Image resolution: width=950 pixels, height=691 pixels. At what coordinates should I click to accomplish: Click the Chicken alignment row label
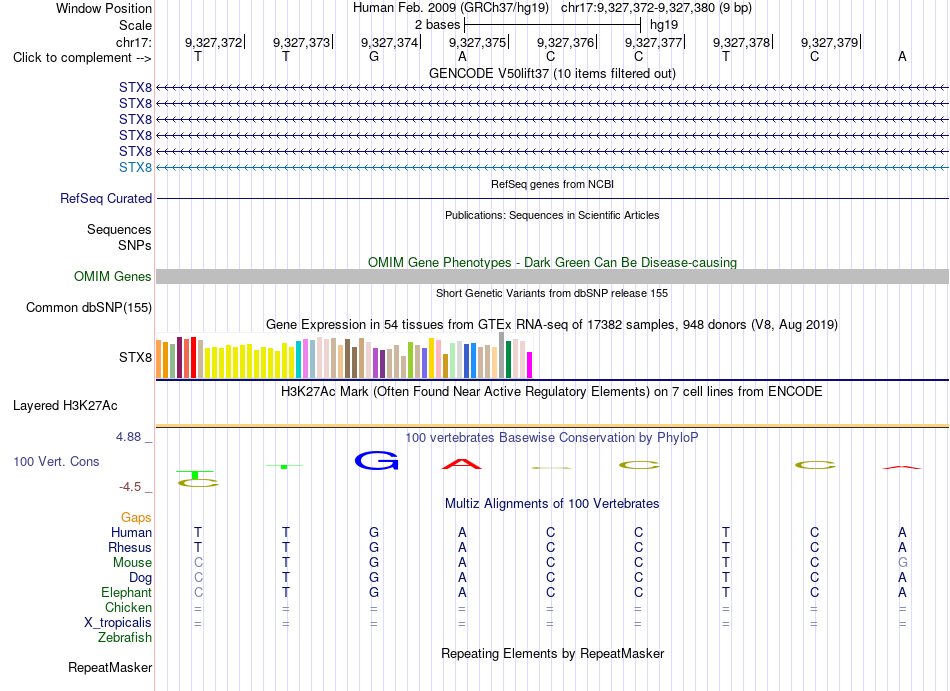point(128,607)
